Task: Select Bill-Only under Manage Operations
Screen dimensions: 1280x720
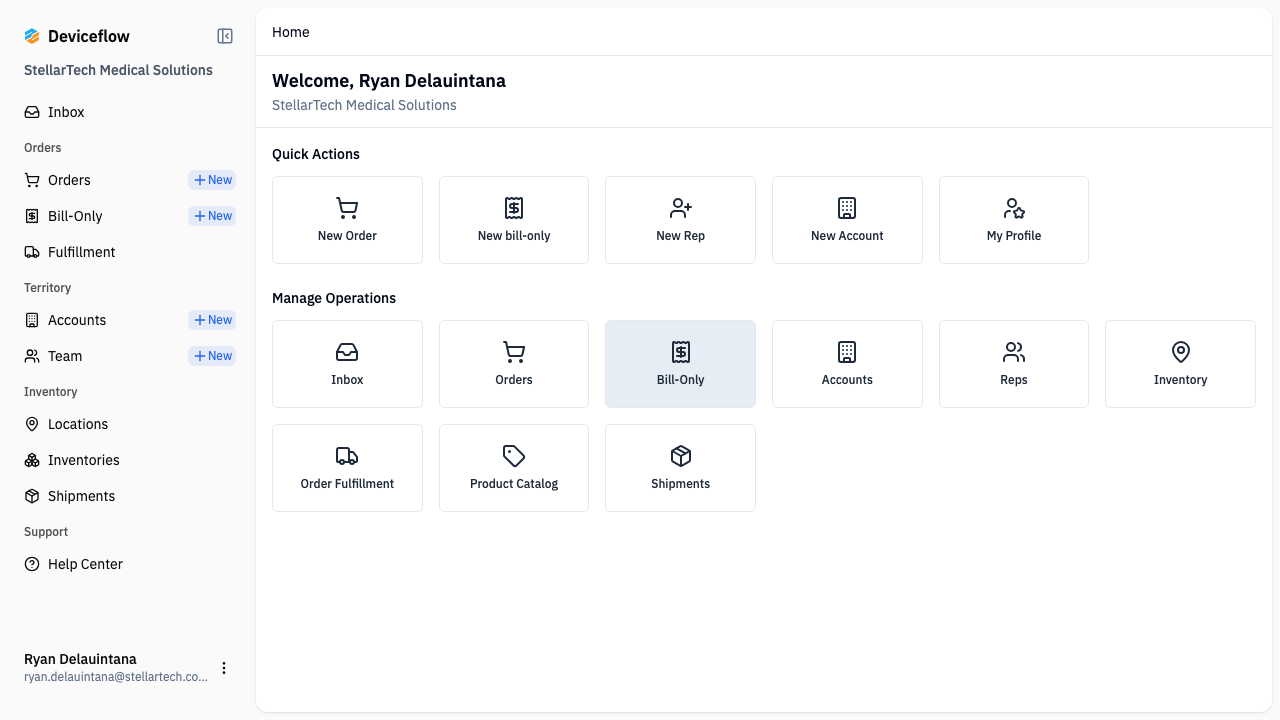Action: (x=680, y=363)
